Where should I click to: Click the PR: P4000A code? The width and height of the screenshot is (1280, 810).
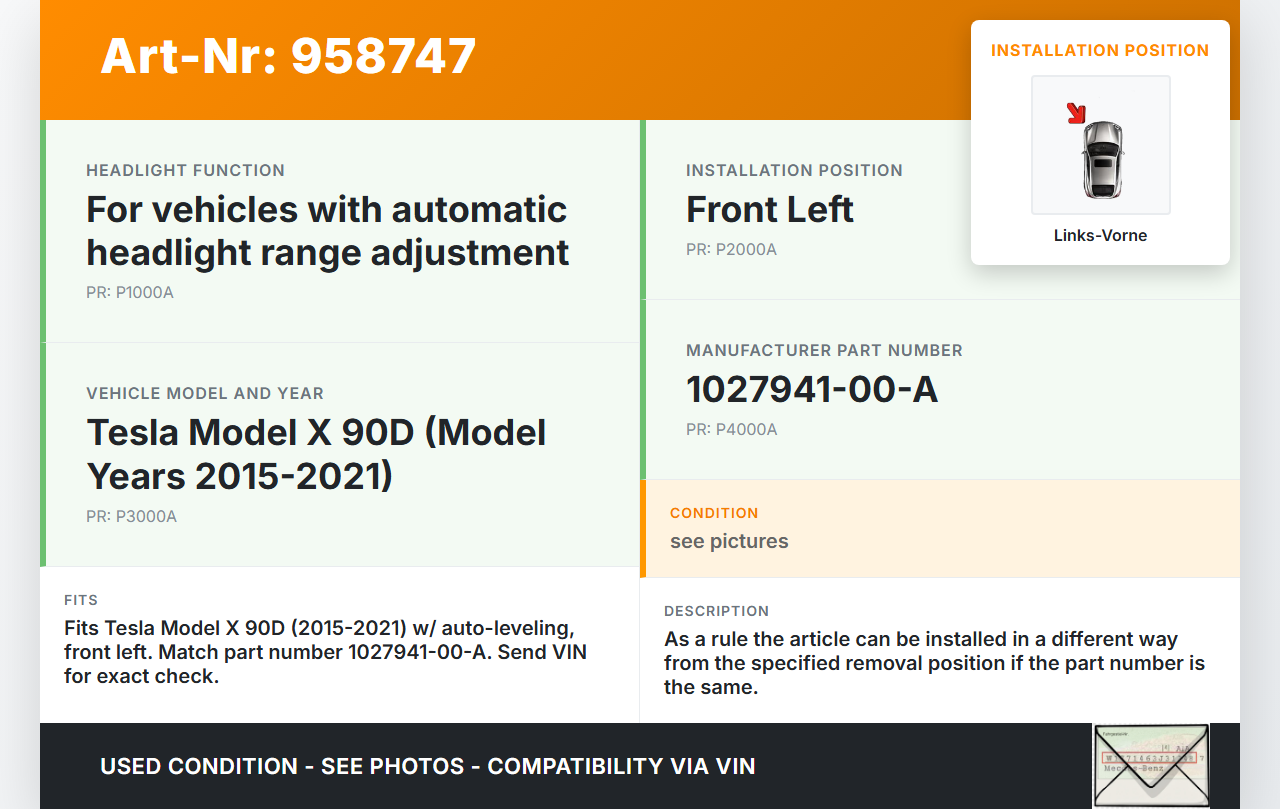coord(731,430)
